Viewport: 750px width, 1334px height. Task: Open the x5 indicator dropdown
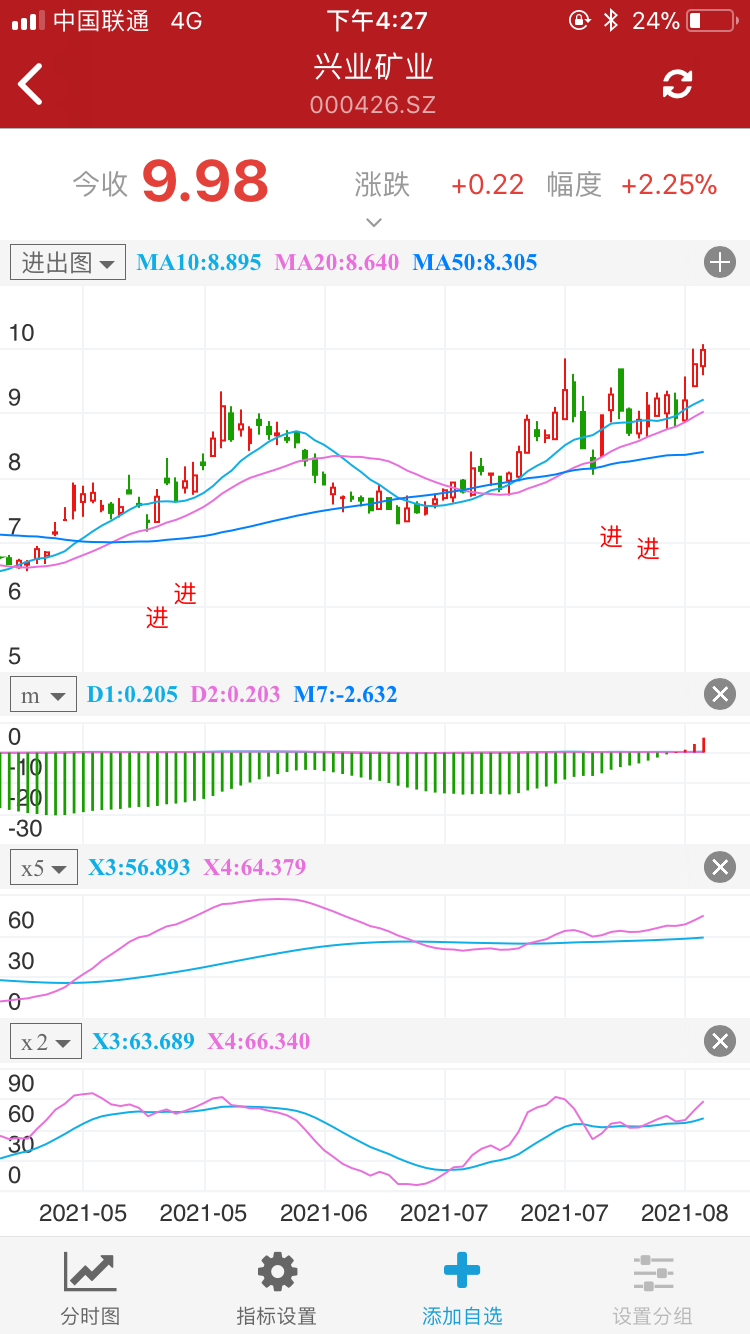tap(44, 868)
